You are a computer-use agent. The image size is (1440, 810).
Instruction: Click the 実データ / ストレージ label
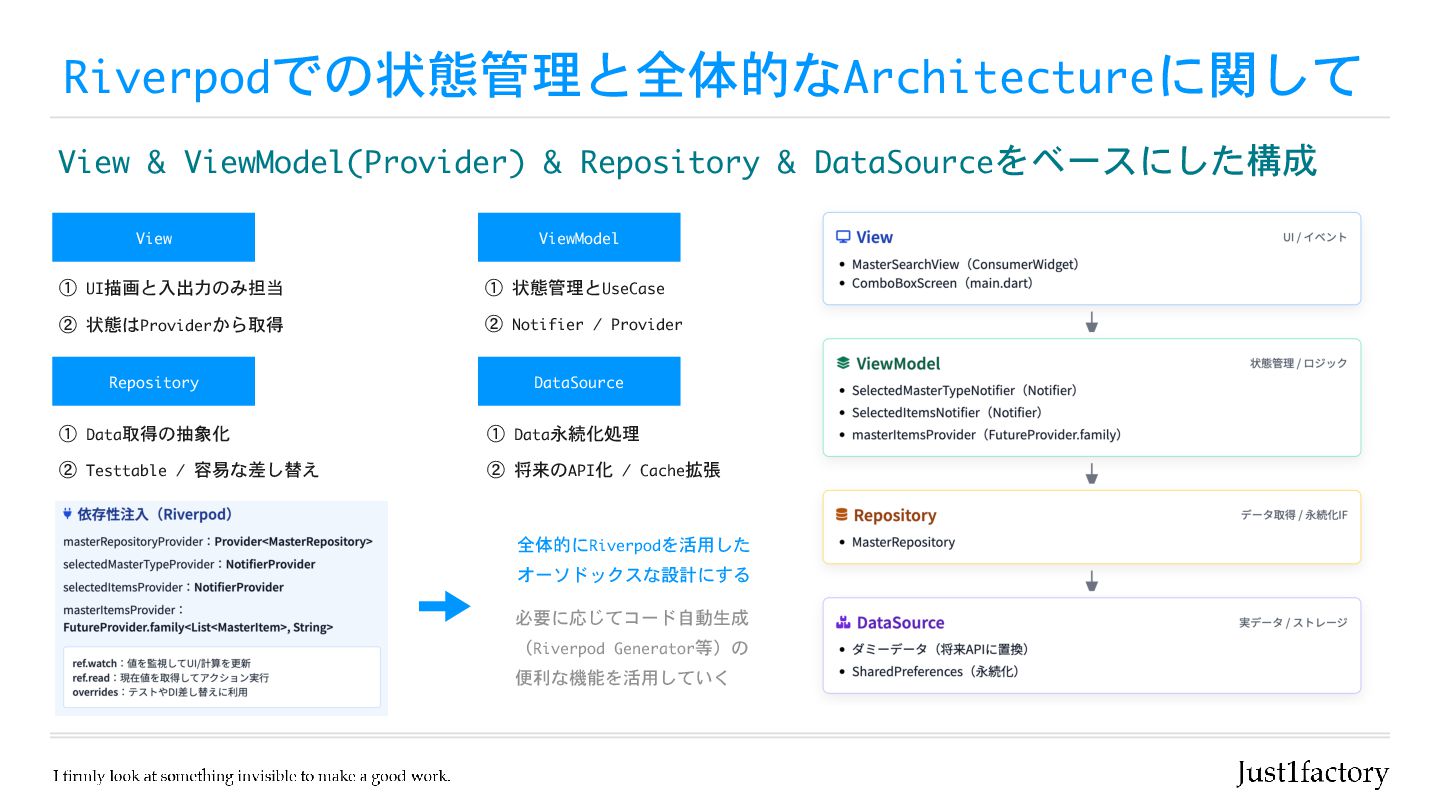1293,623
